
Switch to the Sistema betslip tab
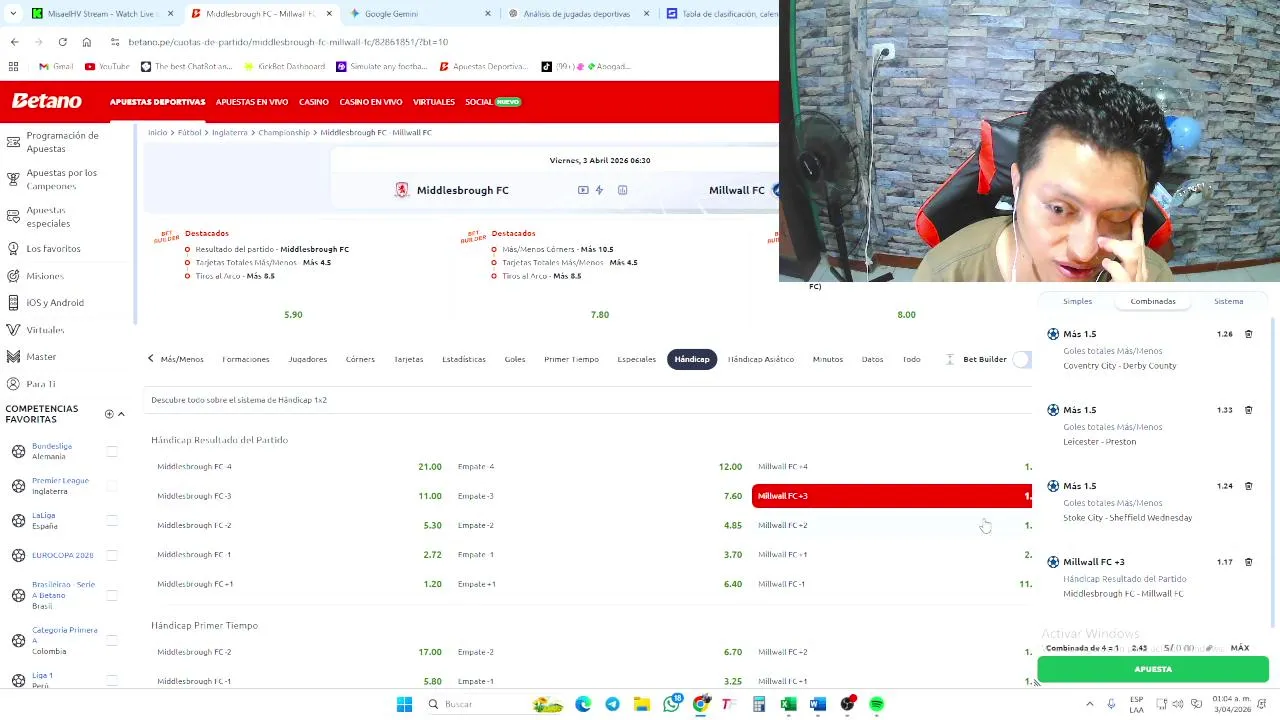tap(1228, 301)
